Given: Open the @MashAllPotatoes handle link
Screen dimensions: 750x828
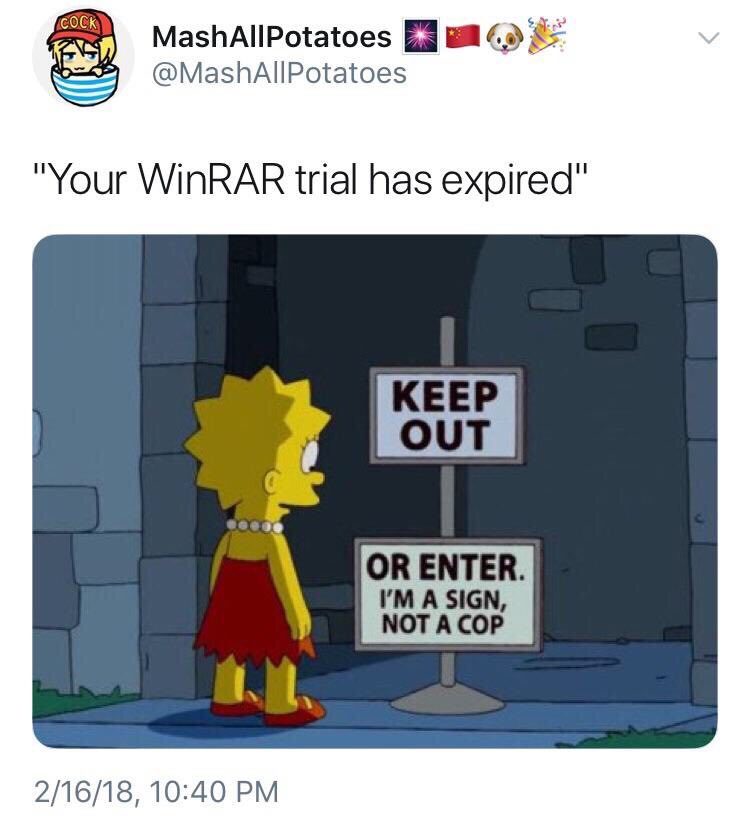Looking at the screenshot, I should point(279,72).
